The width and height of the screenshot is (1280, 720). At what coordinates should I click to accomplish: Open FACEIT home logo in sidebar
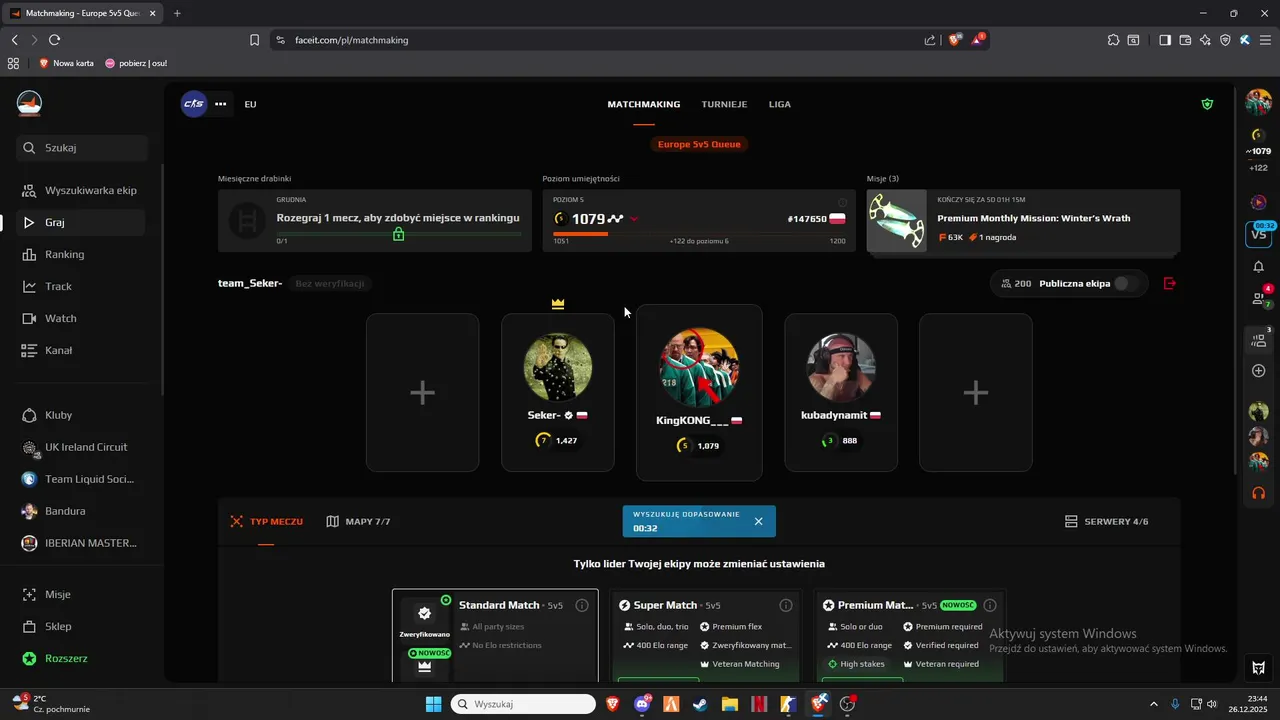tap(30, 103)
